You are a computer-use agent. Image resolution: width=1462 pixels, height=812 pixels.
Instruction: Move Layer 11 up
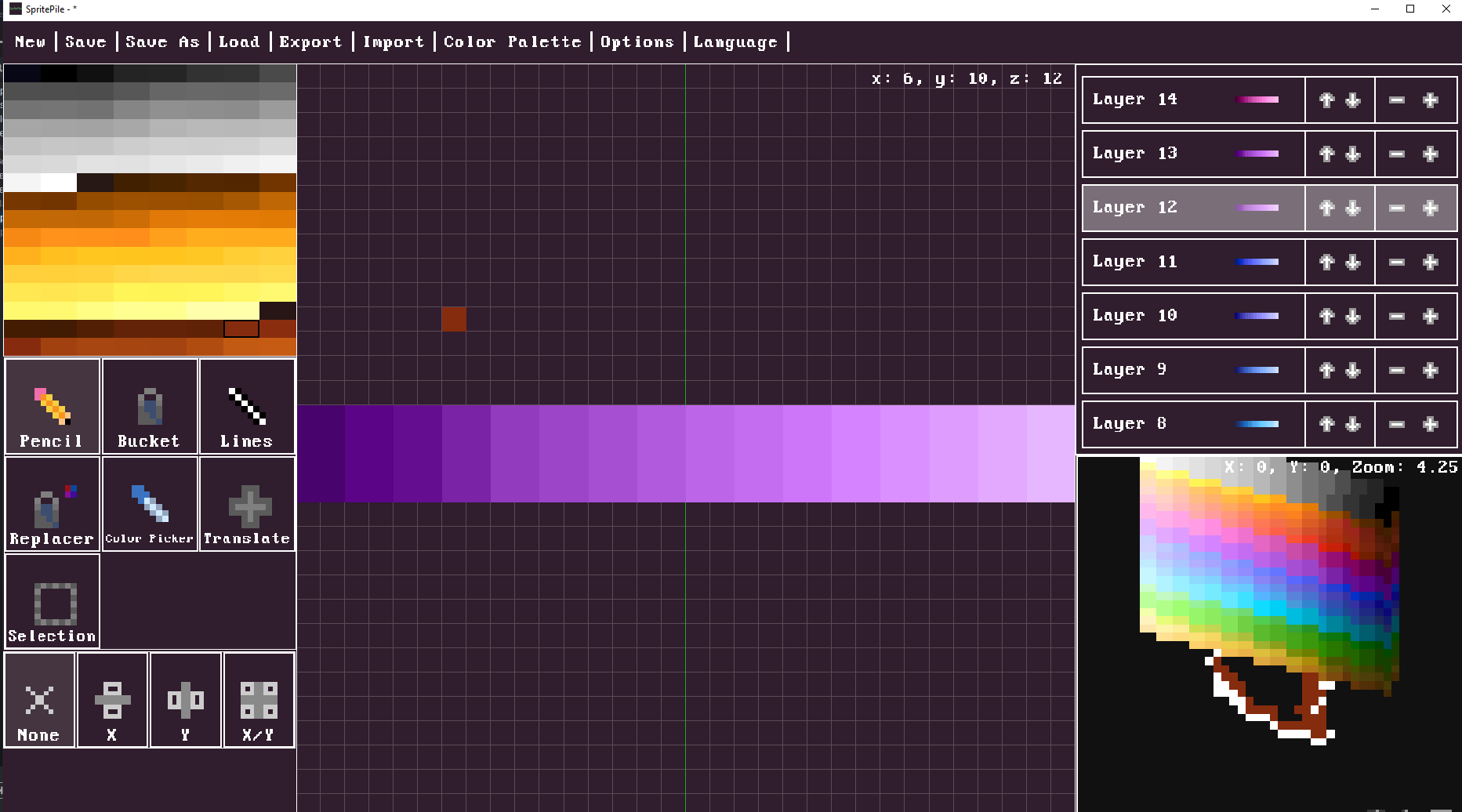(1326, 262)
